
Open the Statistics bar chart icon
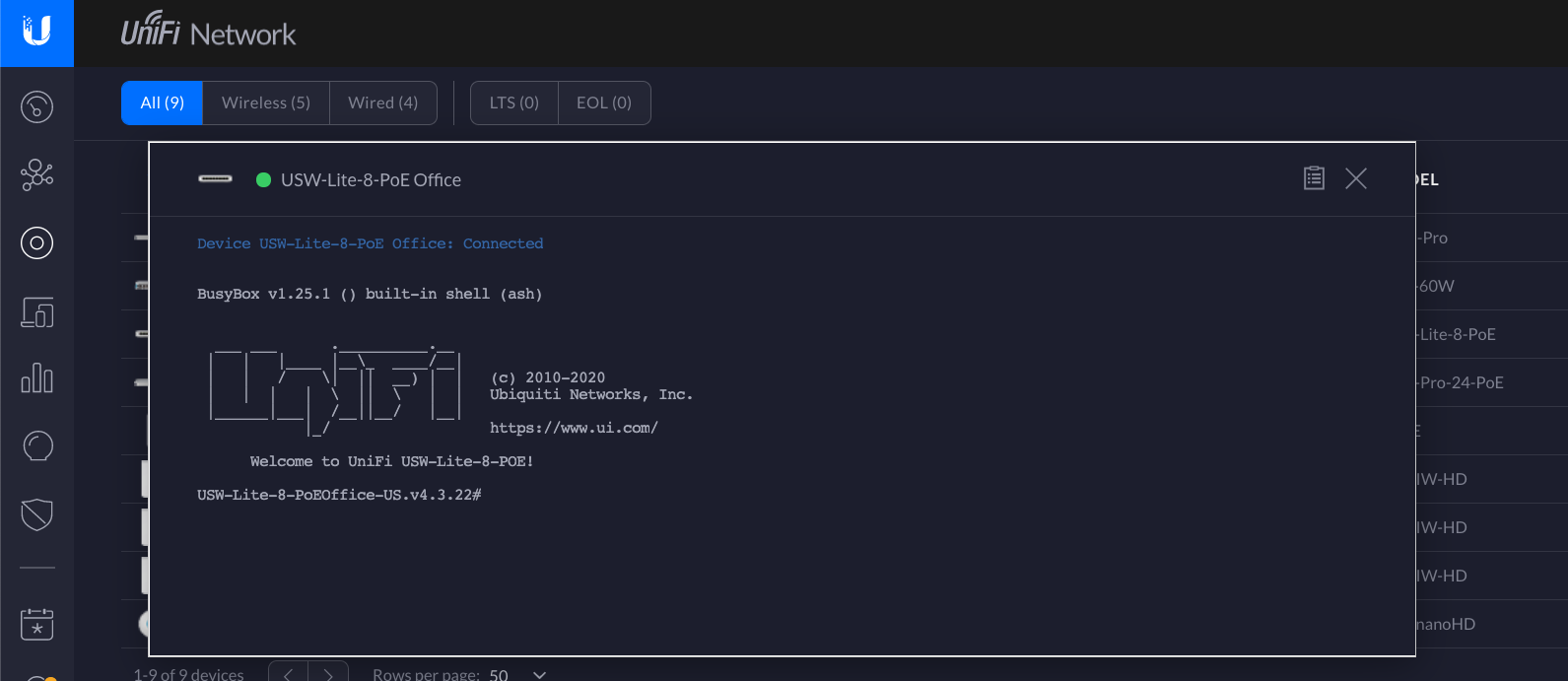coord(36,378)
